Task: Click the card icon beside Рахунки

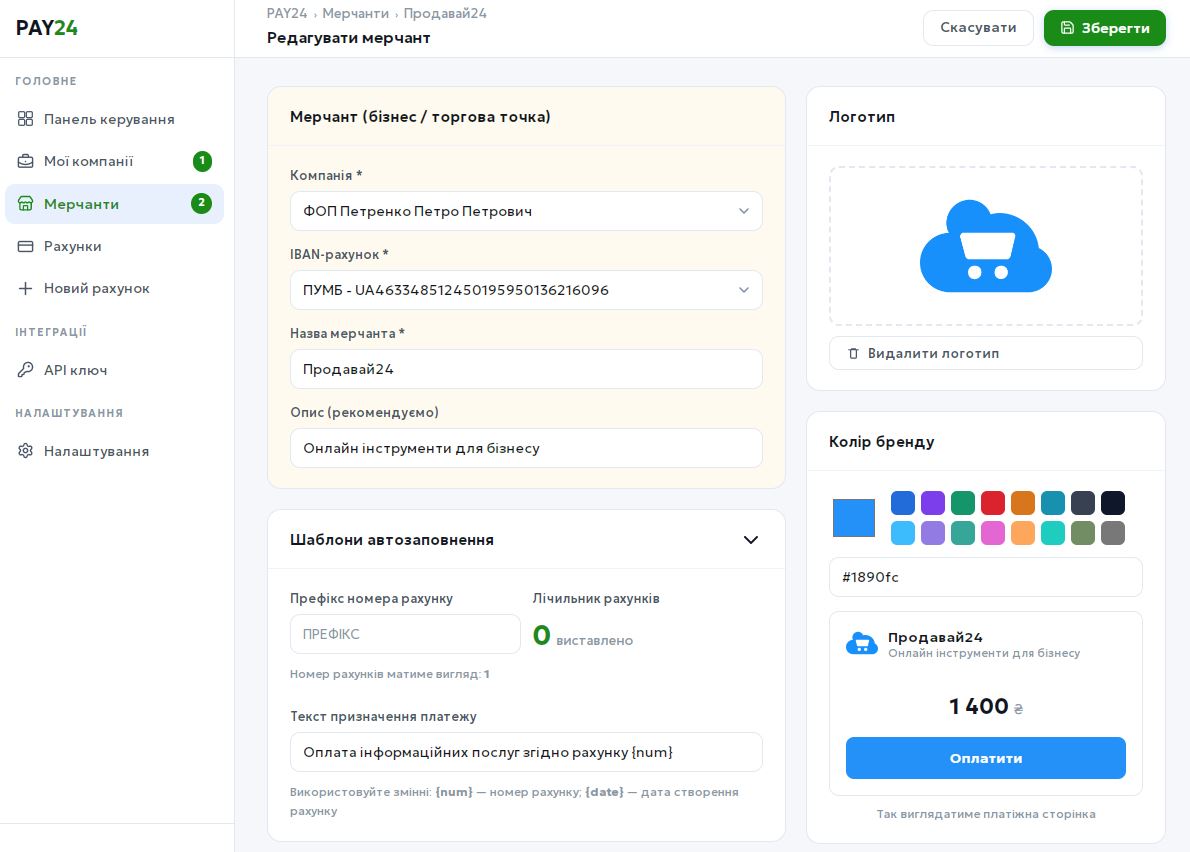Action: (x=26, y=246)
